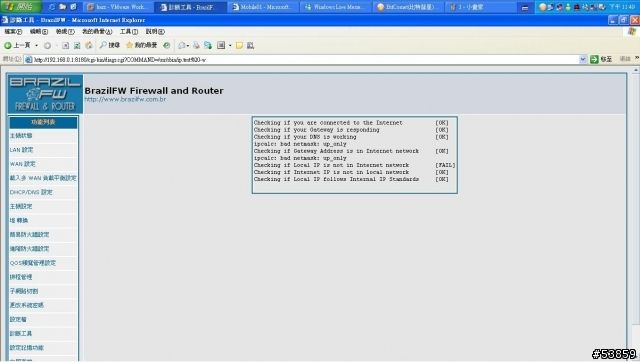The width and height of the screenshot is (640, 362).
Task: Open dropdown arrow next to layout icon
Action: pos(230,45)
